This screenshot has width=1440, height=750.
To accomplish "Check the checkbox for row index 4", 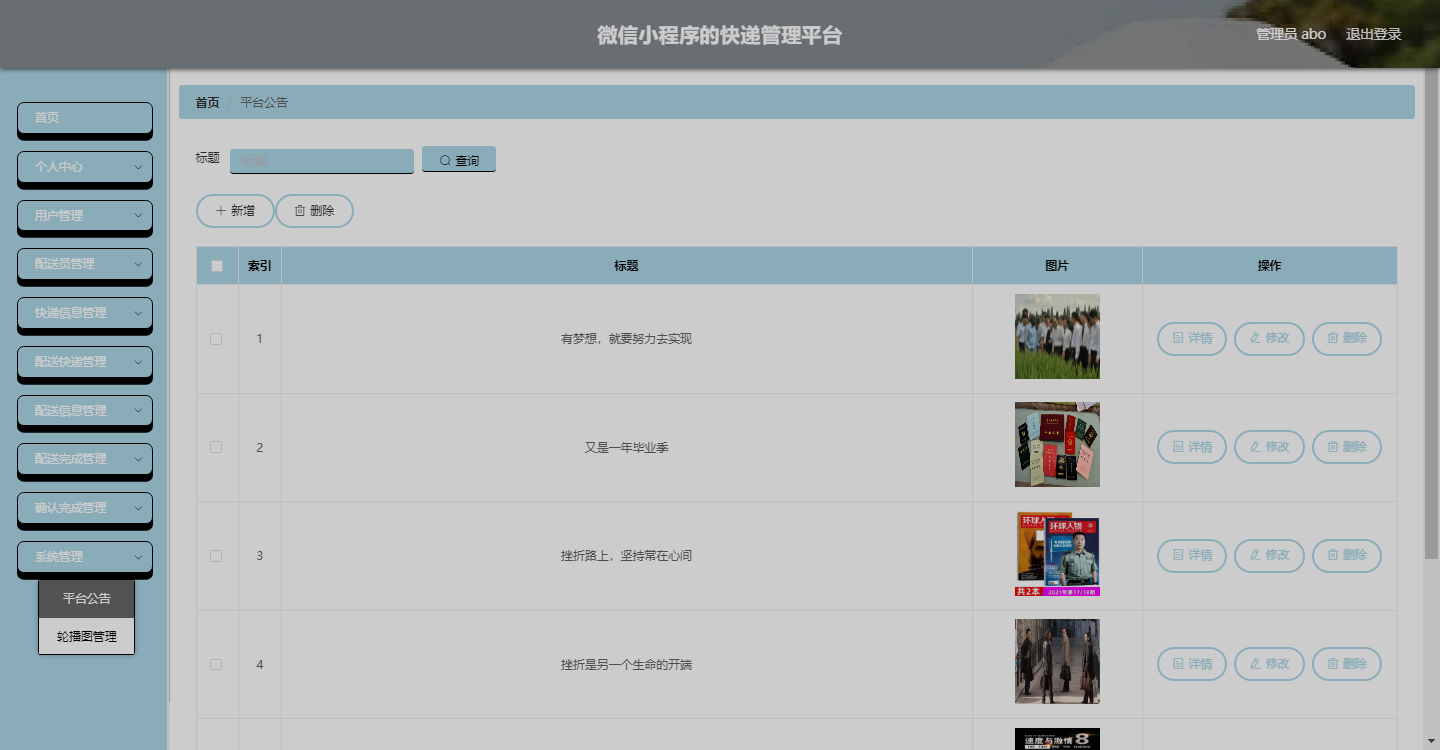I will [216, 664].
